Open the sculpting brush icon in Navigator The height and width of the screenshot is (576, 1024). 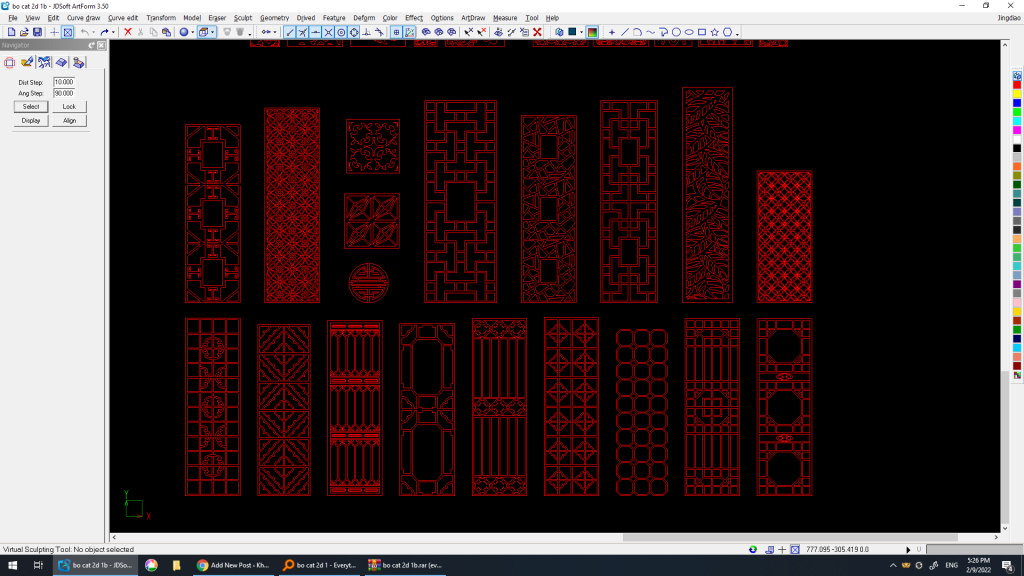click(x=27, y=62)
